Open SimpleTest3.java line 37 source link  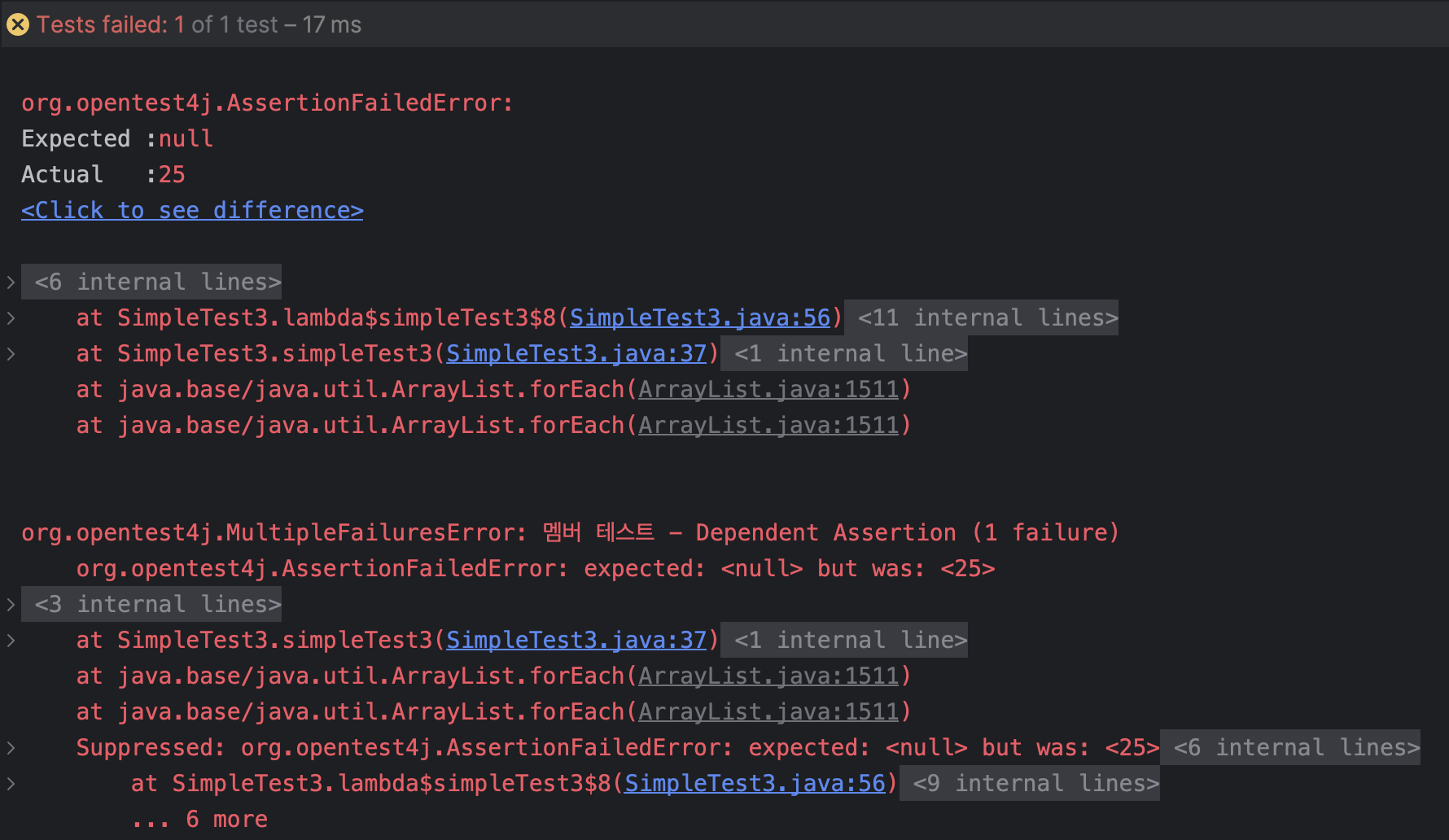click(576, 352)
